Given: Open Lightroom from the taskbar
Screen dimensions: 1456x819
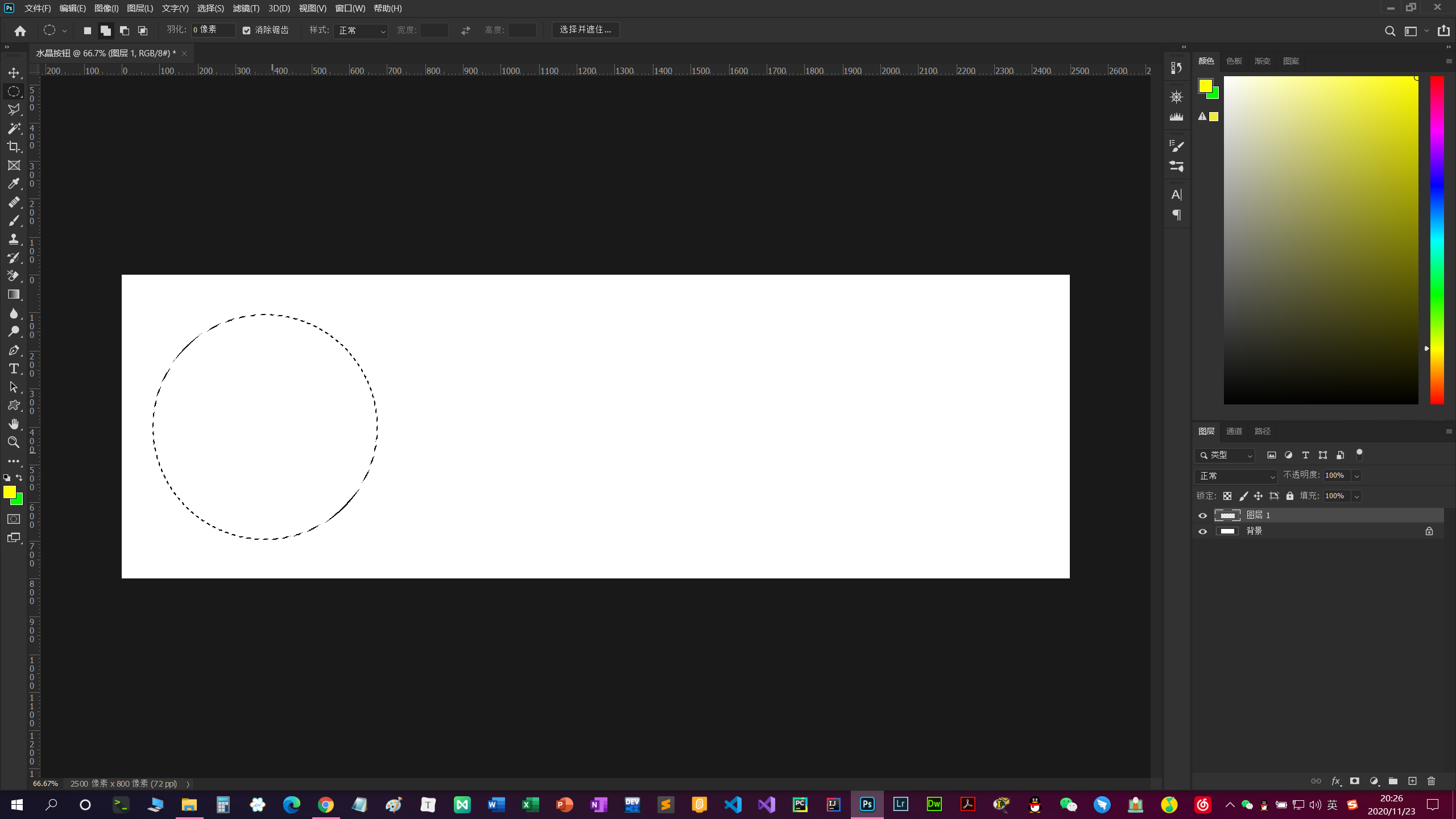Looking at the screenshot, I should pyautogui.click(x=901, y=805).
